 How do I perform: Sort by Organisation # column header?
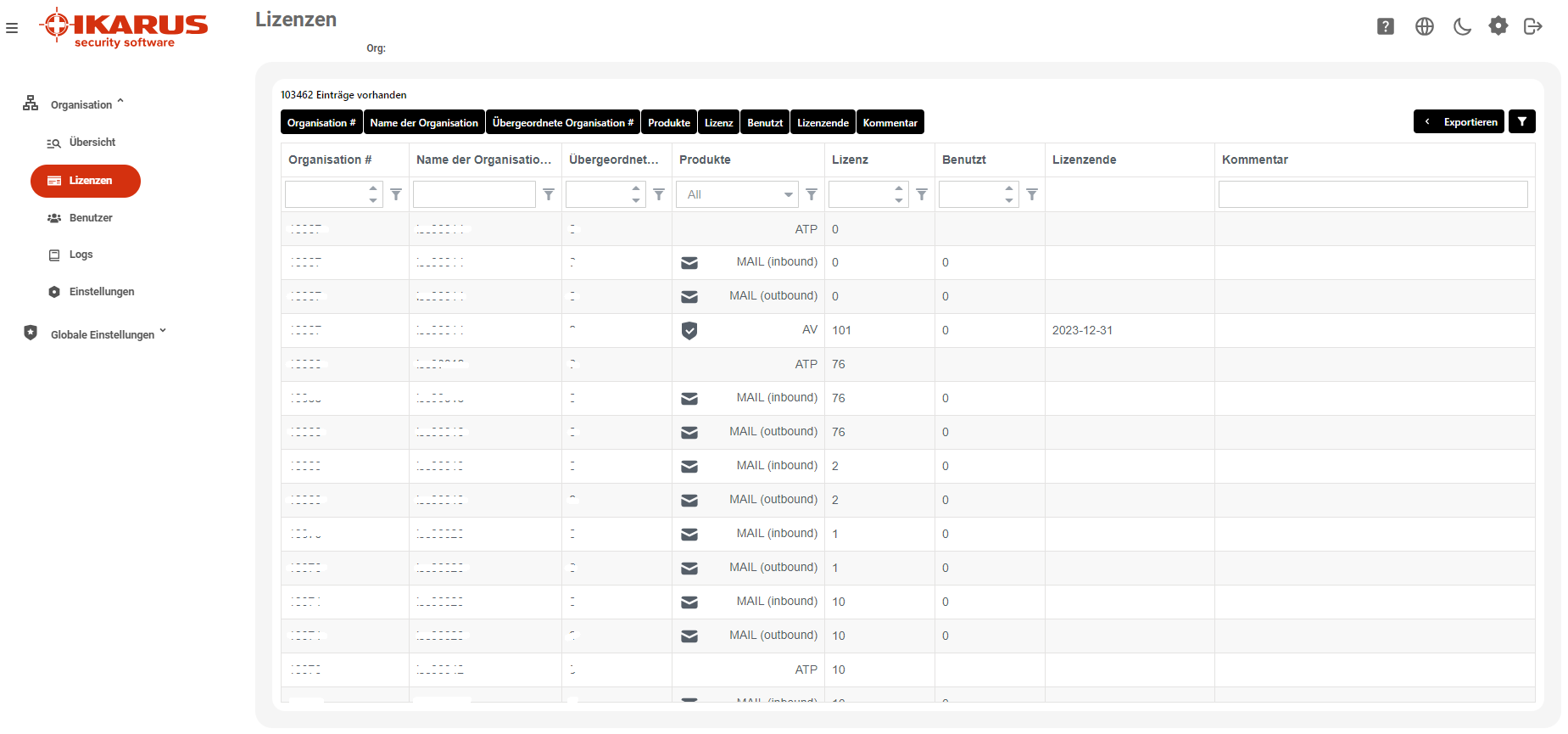(x=344, y=160)
